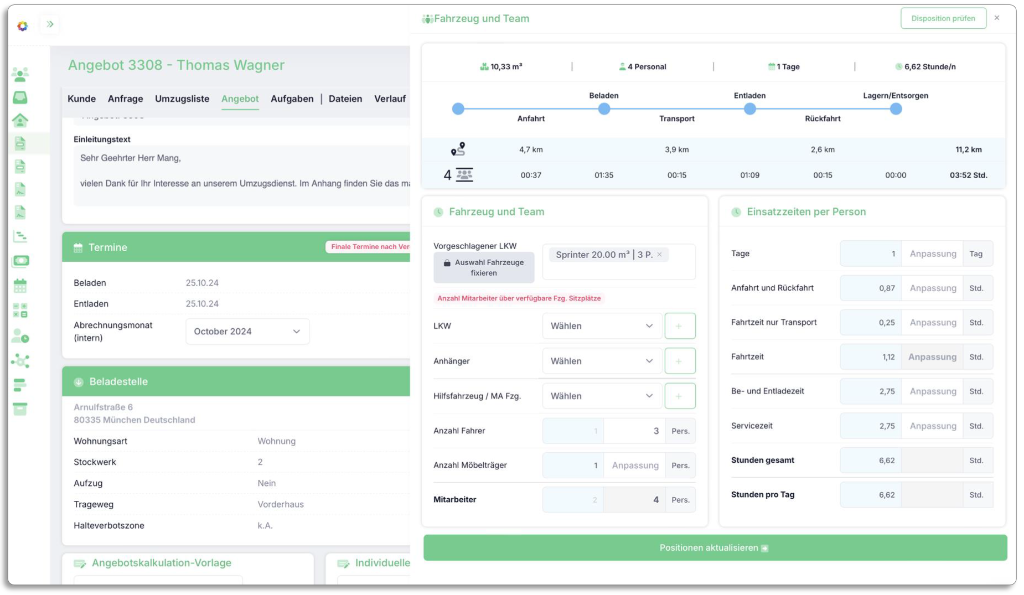
Task: Switch to the Kunde tab
Action: (81, 99)
